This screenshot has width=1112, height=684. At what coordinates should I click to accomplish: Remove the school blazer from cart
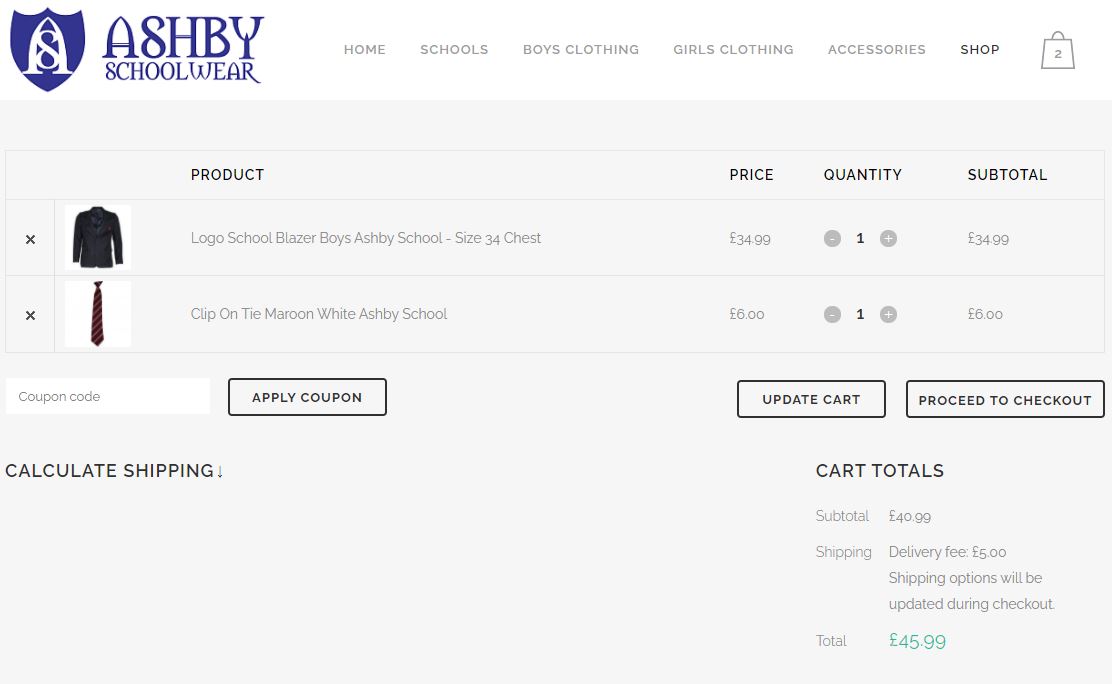pos(30,239)
